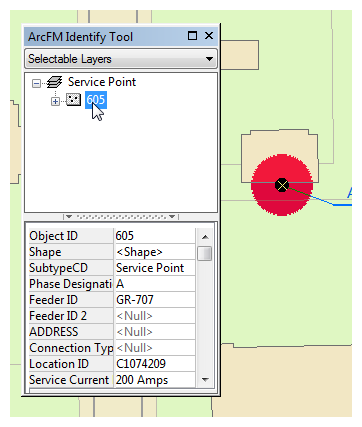Select the 605 tree item

tap(96, 100)
